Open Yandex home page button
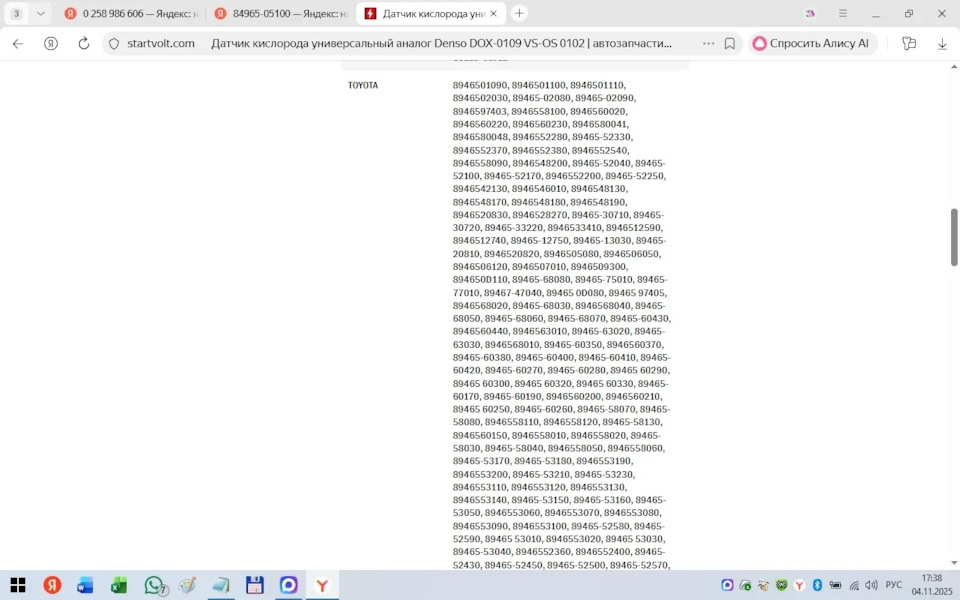This screenshot has height=600, width=960. coord(51,43)
